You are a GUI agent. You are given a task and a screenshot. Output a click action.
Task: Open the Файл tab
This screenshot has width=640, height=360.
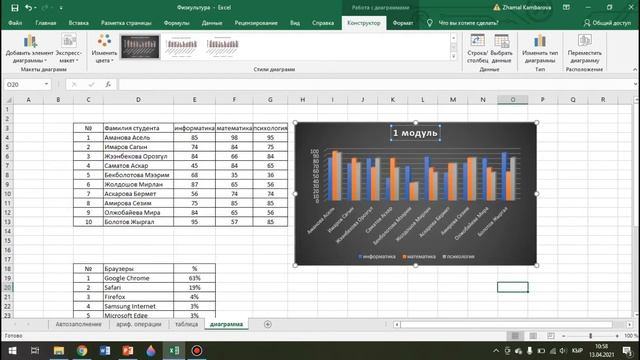point(15,23)
